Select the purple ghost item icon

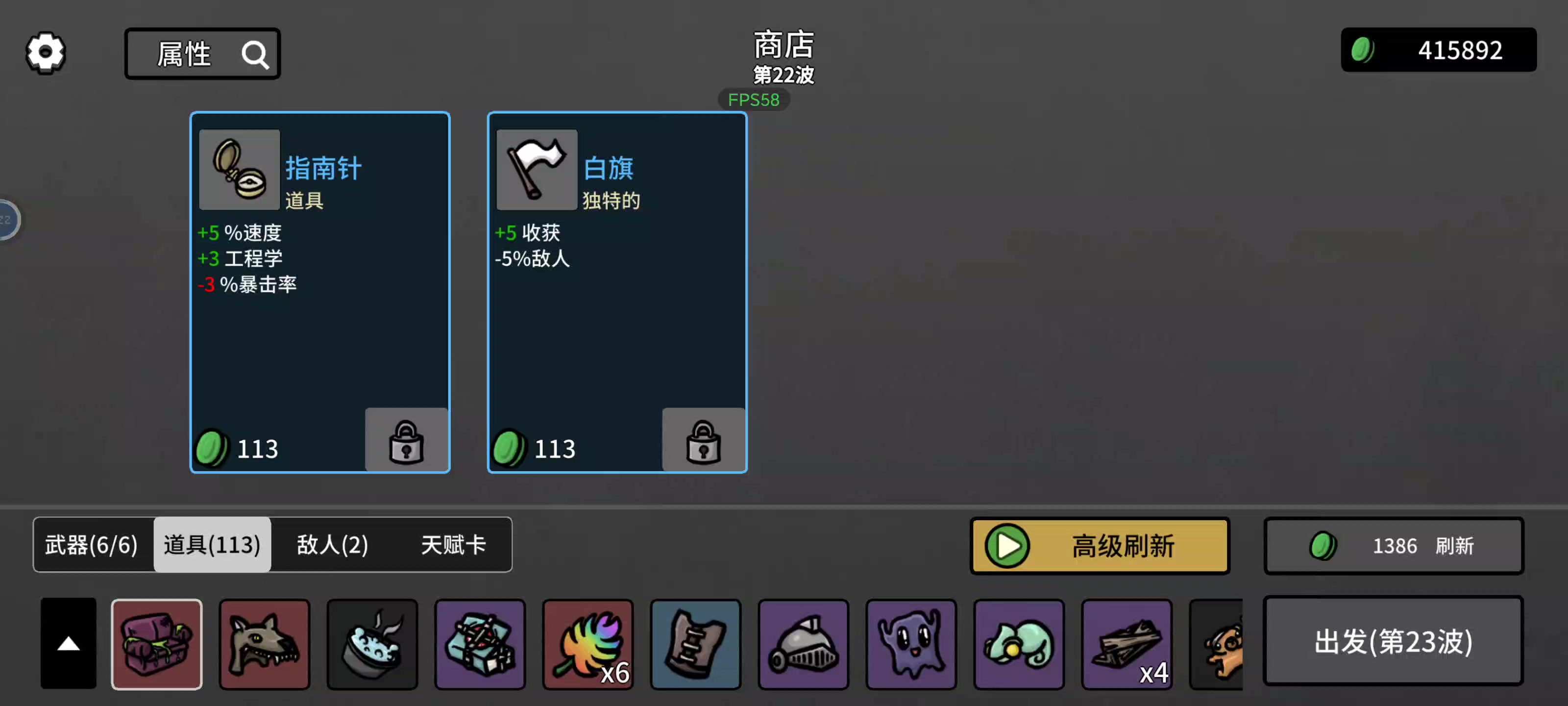910,644
